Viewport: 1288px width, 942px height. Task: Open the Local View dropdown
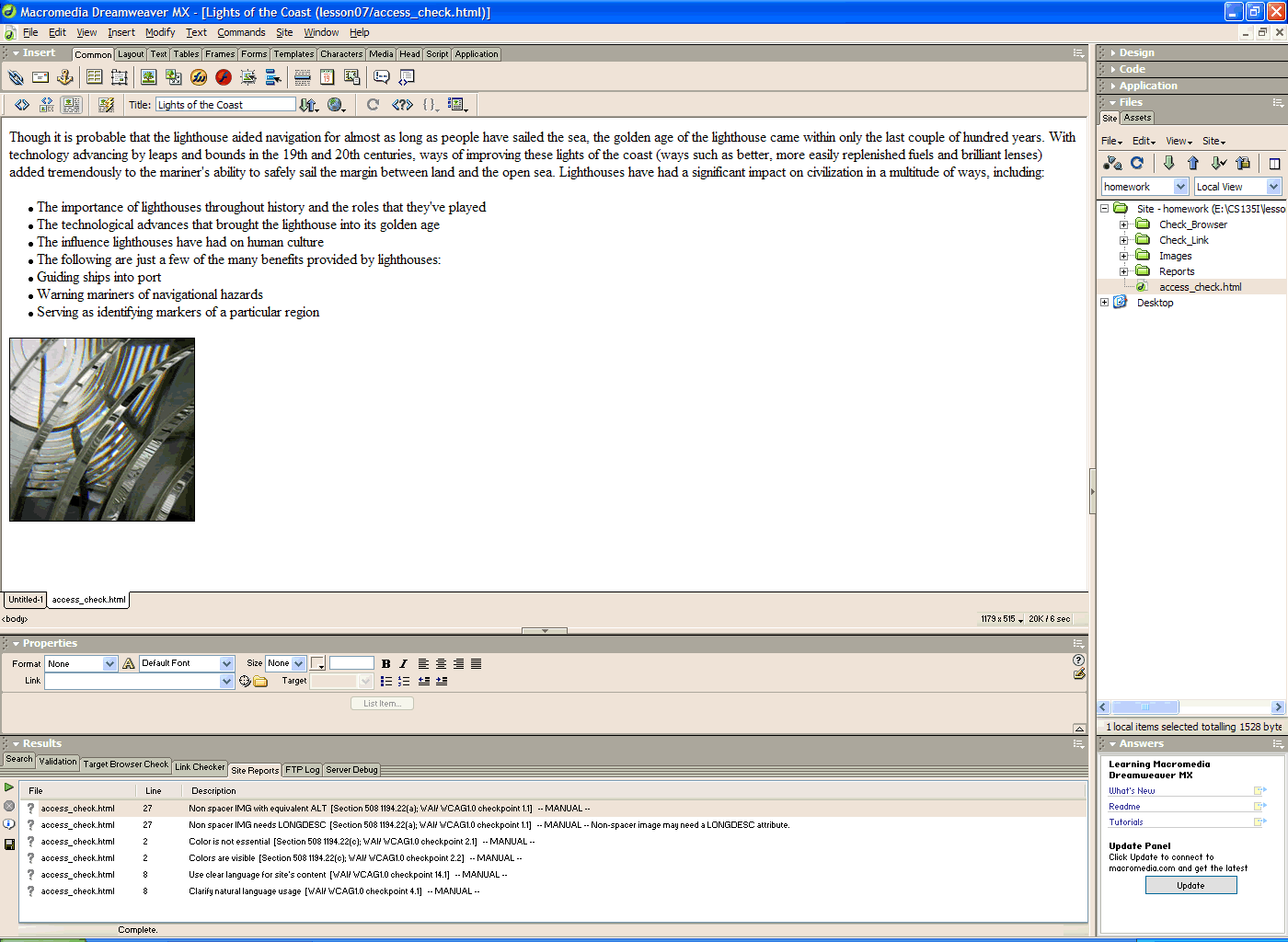click(x=1274, y=187)
